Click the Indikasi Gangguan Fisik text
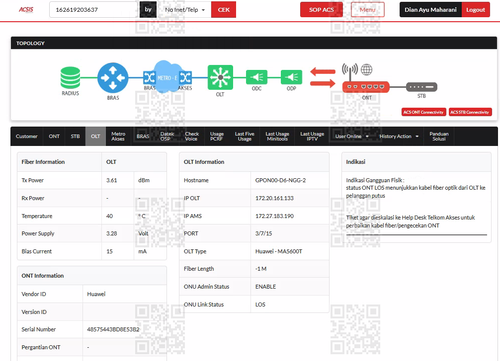 [x=375, y=180]
